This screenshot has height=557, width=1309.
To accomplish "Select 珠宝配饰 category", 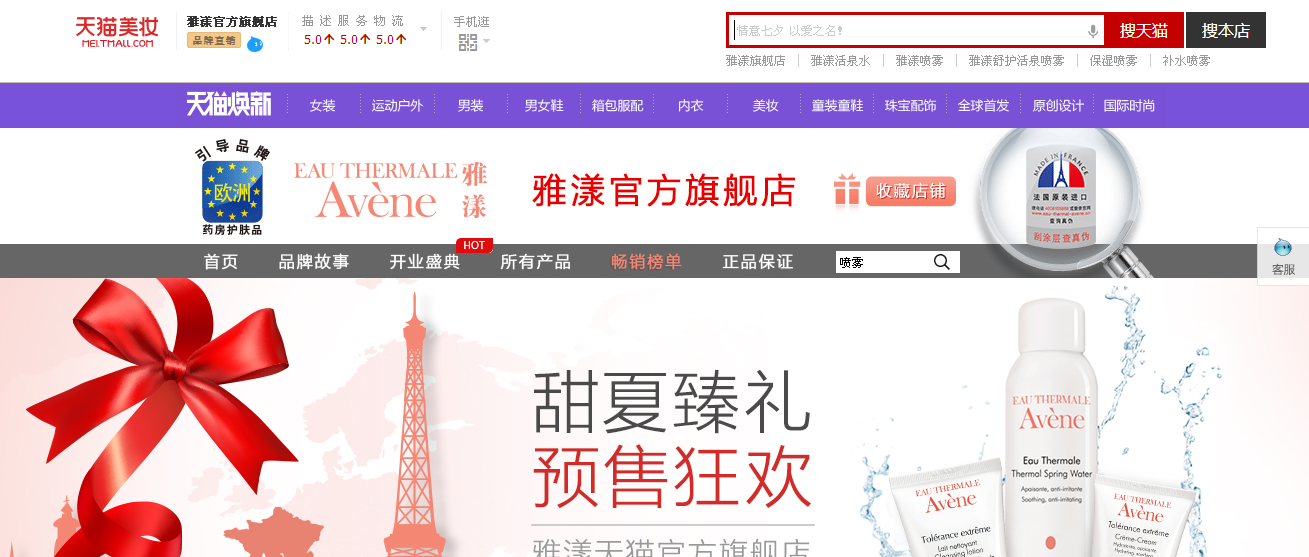I will (911, 106).
